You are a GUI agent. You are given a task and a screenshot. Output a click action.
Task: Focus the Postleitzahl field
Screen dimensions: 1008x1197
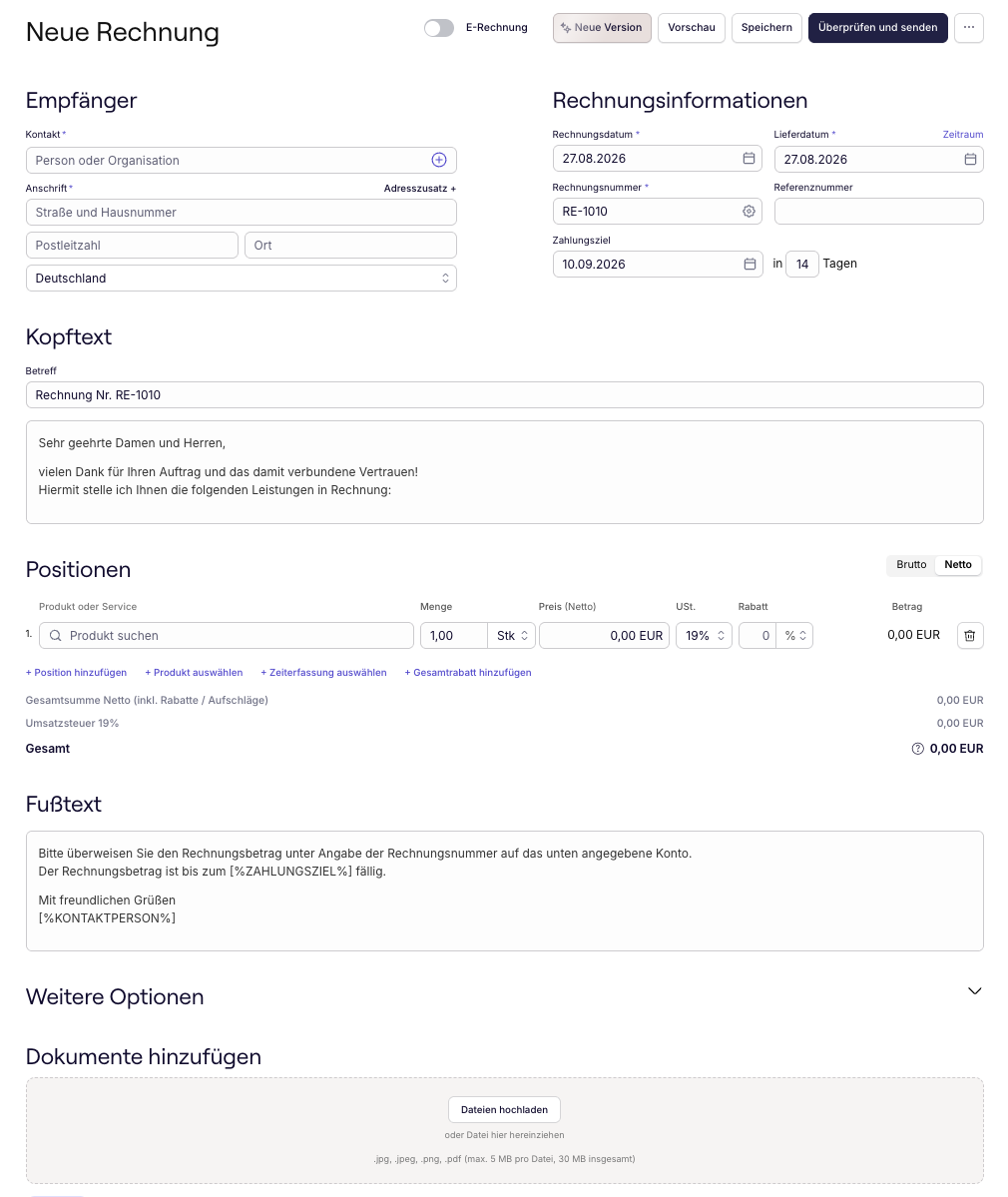[132, 245]
